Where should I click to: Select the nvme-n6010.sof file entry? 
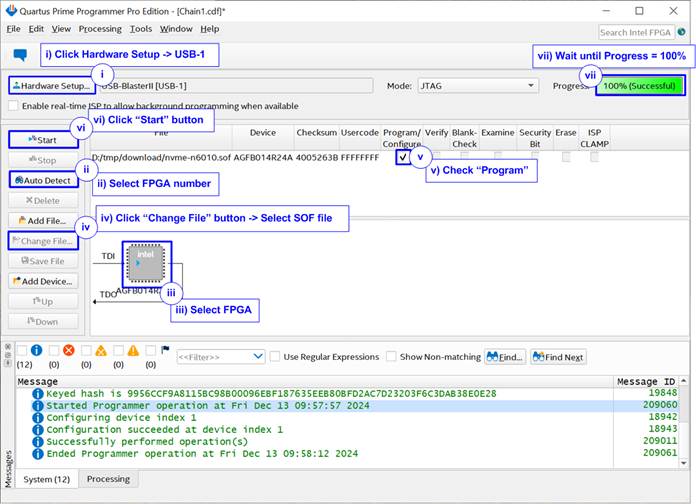(x=161, y=157)
